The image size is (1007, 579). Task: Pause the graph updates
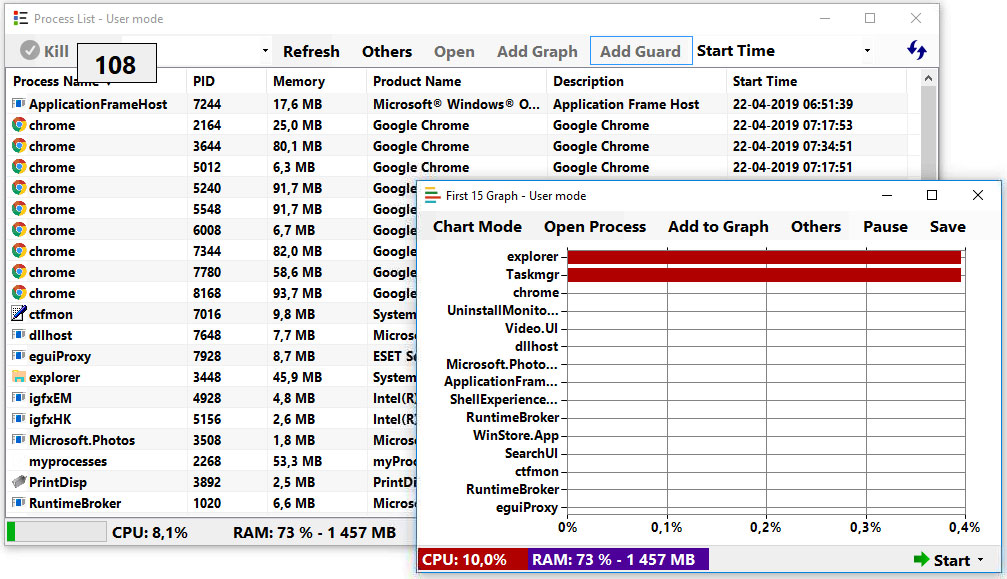click(x=885, y=227)
